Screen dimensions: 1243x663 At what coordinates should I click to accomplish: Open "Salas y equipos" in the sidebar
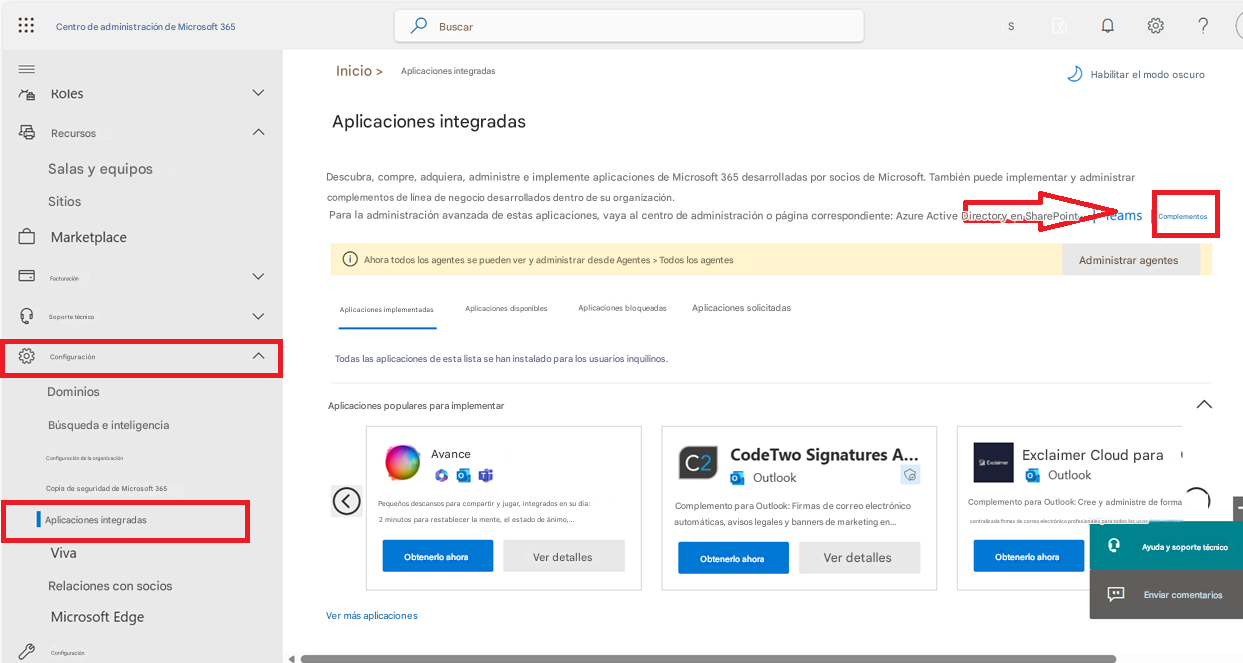pos(100,169)
